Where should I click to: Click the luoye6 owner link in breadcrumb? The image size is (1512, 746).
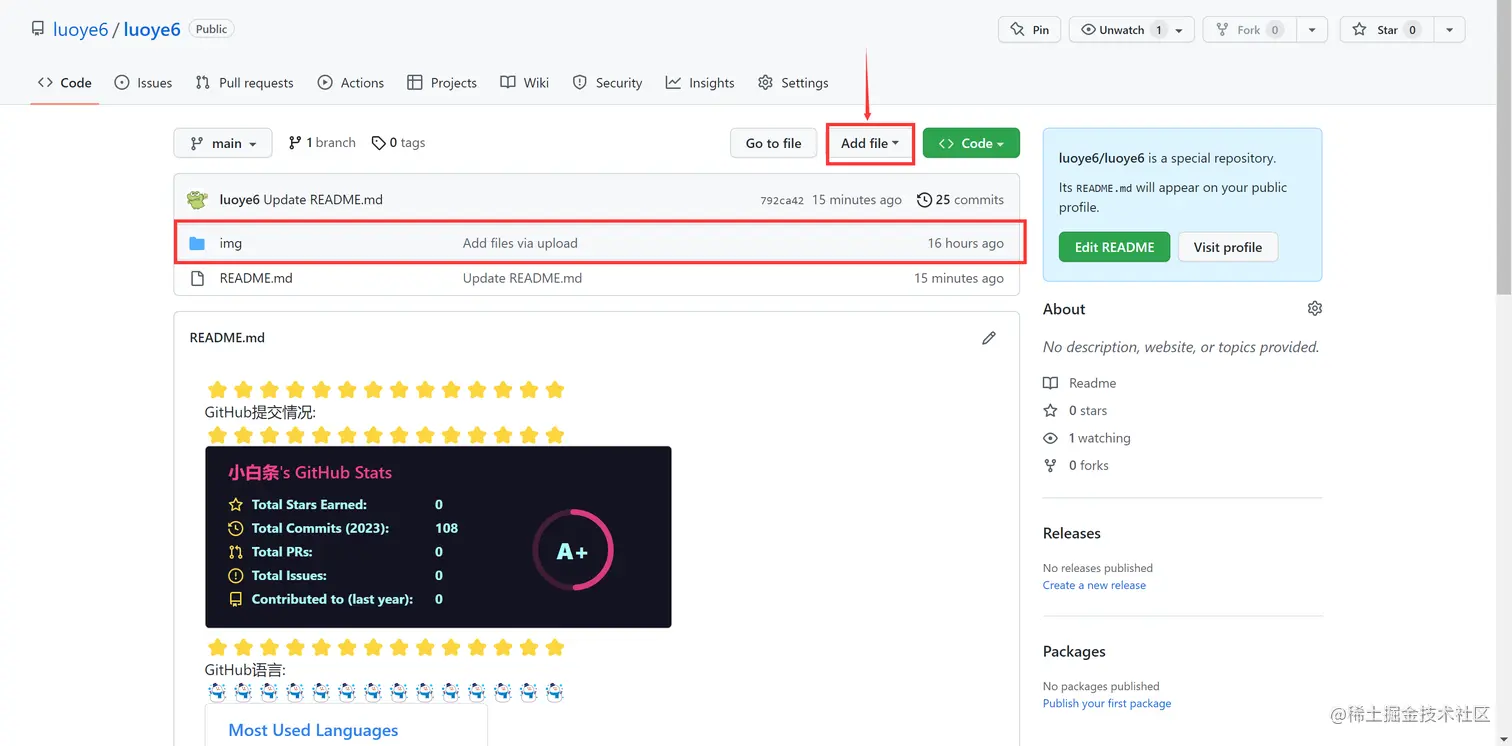click(80, 30)
